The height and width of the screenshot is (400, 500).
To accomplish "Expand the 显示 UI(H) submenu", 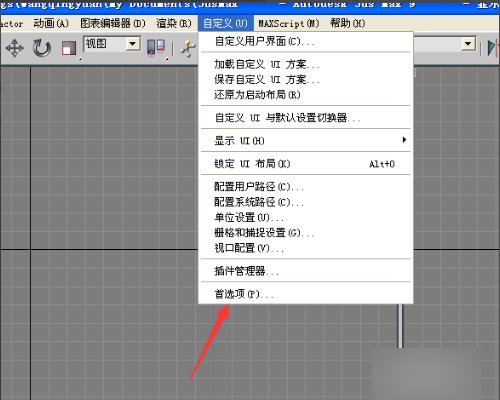I will coord(306,141).
